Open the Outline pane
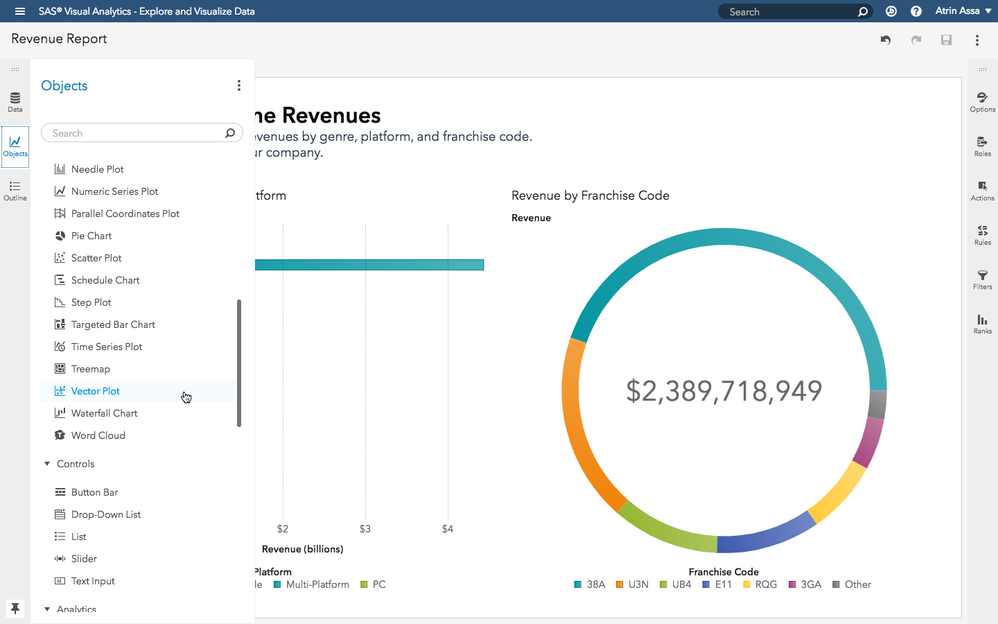 15,190
